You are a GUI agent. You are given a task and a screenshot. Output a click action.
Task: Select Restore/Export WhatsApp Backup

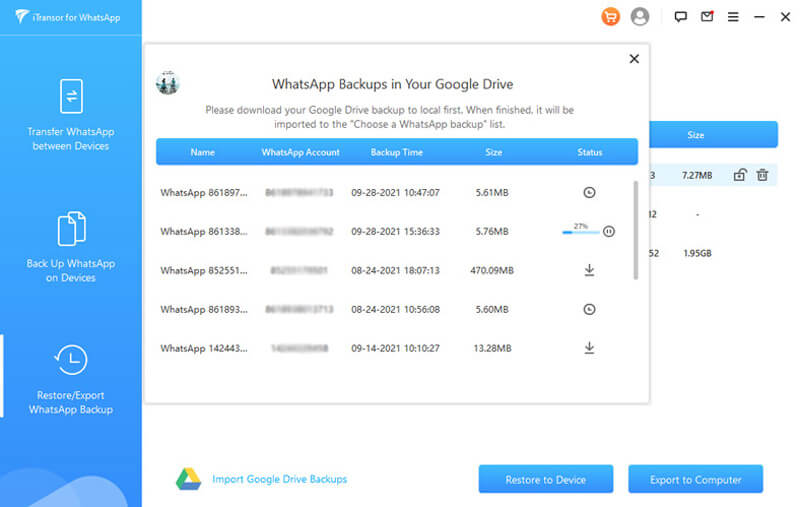click(71, 380)
